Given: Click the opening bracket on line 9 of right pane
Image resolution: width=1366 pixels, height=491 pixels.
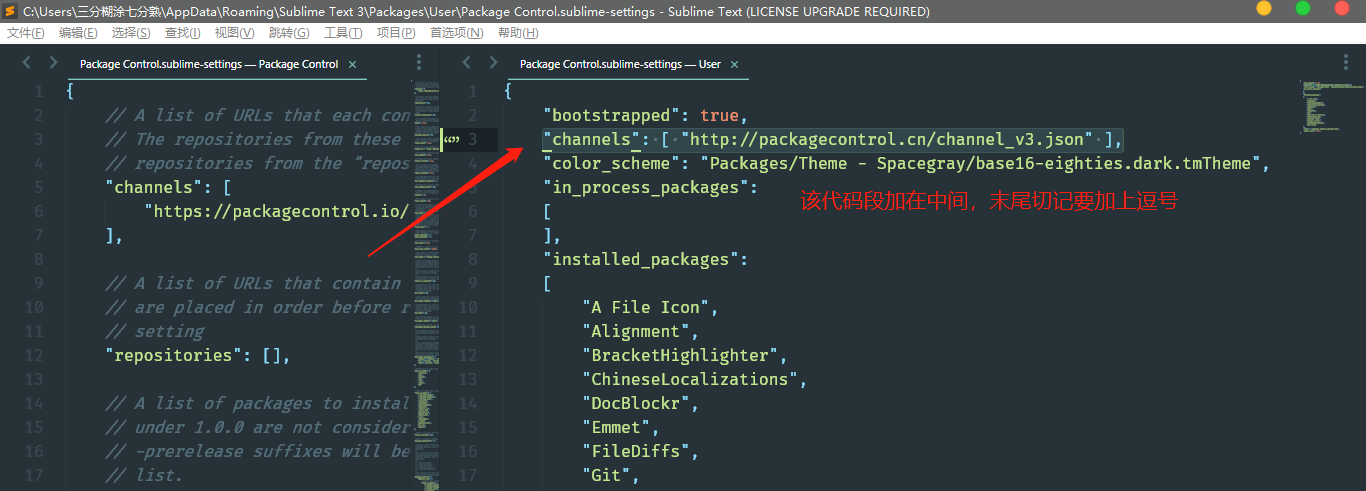Looking at the screenshot, I should coord(547,283).
